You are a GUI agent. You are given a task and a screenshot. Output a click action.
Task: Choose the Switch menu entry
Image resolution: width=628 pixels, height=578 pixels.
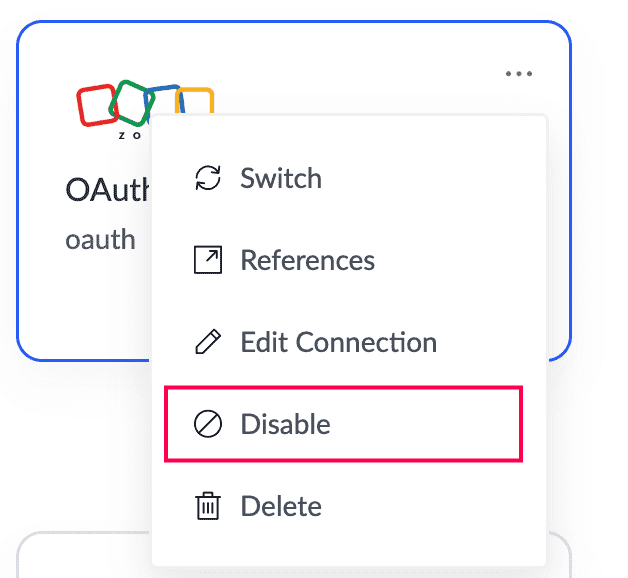point(280,179)
